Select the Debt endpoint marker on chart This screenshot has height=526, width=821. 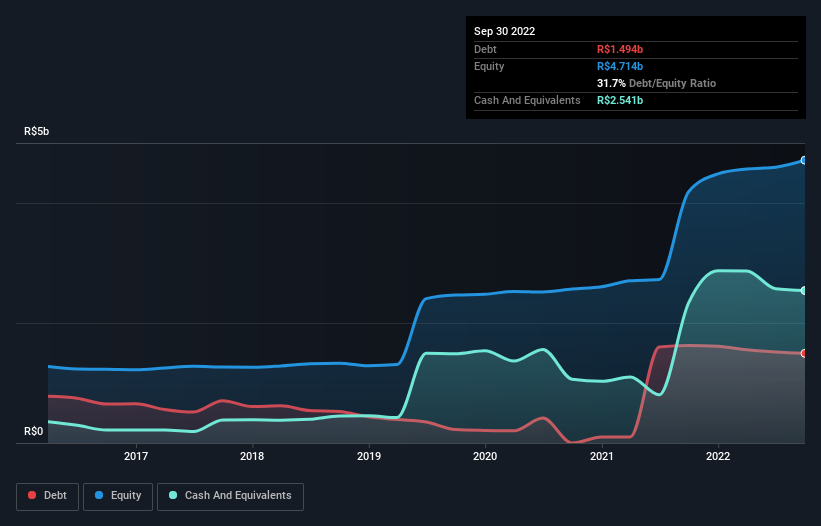pos(804,354)
